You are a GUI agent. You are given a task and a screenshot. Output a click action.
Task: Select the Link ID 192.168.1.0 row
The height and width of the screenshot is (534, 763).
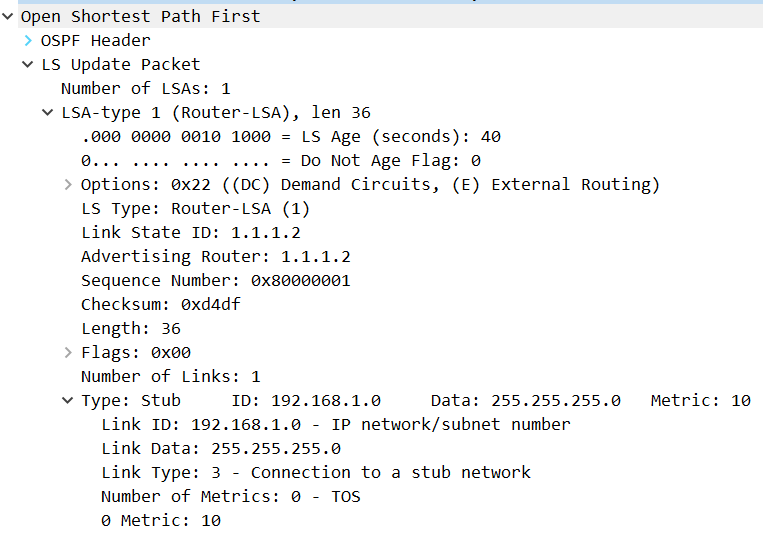click(336, 424)
